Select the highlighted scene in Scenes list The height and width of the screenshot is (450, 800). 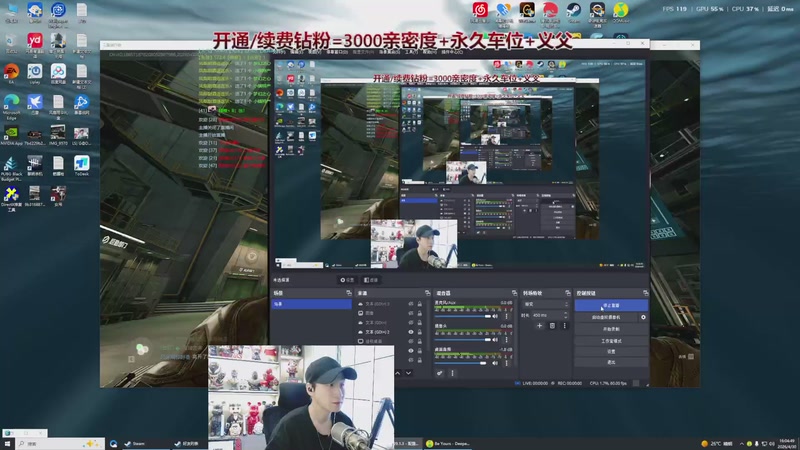click(x=311, y=304)
